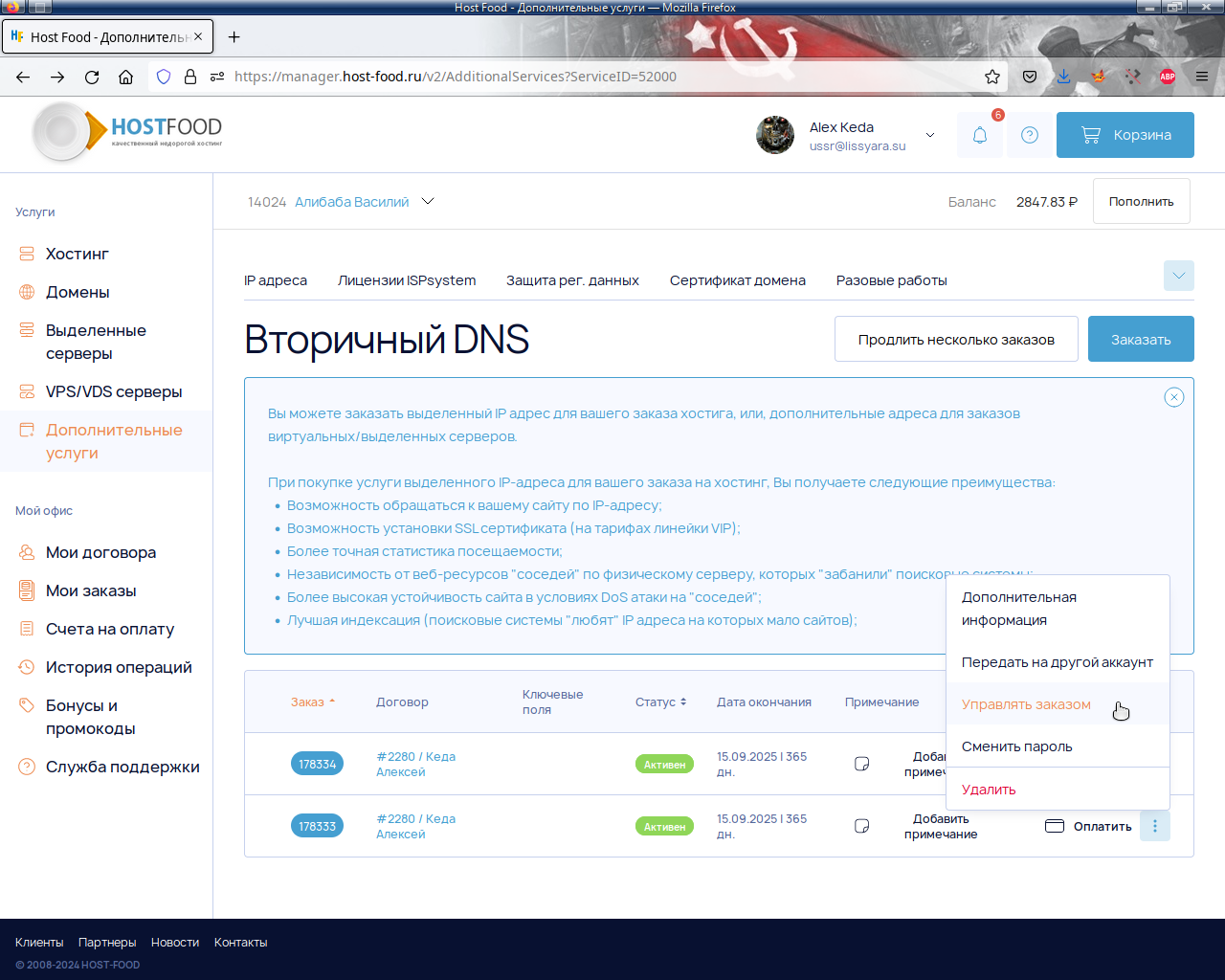Switch to Сертификат домена tab
This screenshot has height=980, width=1225.
click(x=738, y=280)
